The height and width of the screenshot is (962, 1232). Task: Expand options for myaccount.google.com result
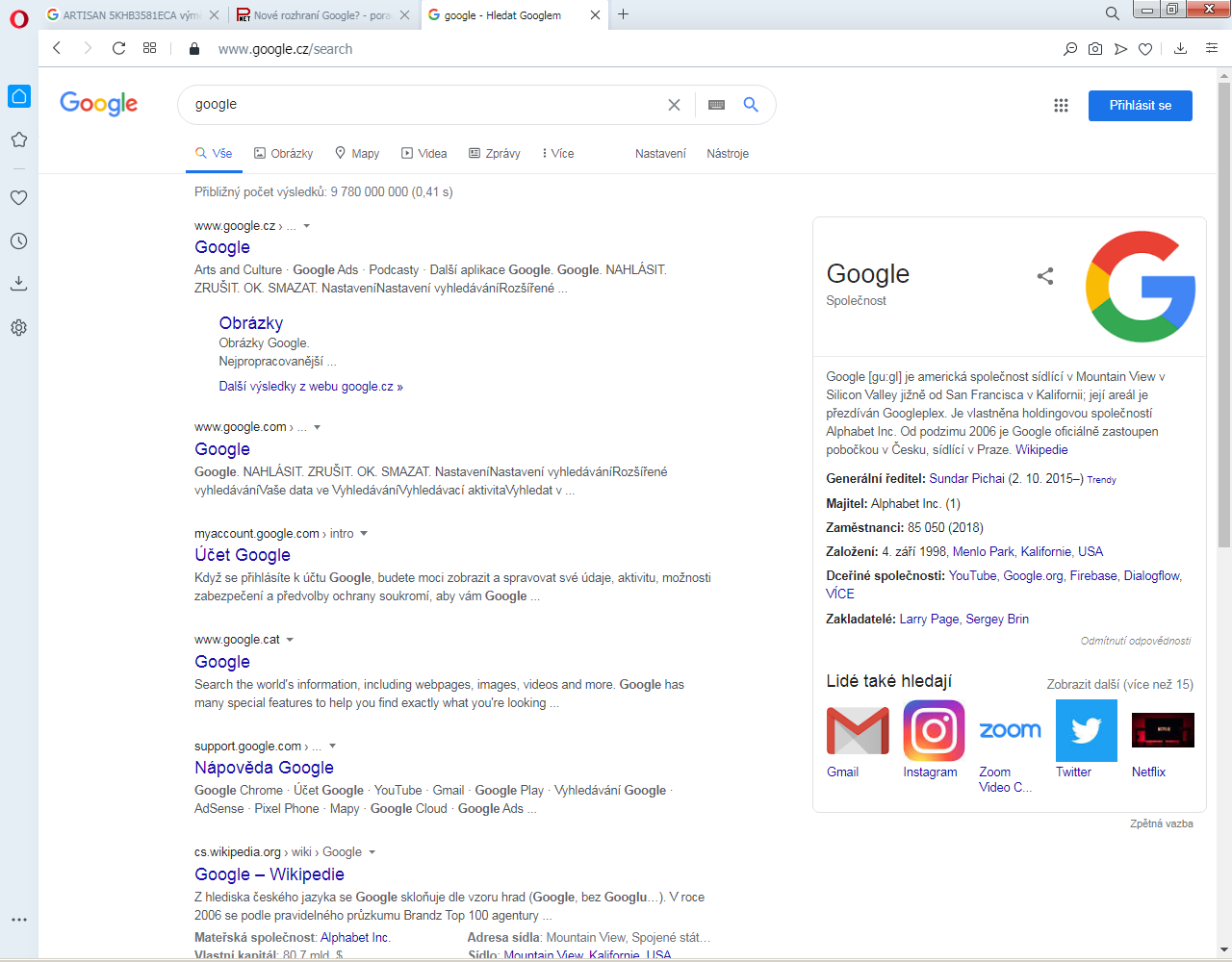(x=364, y=533)
